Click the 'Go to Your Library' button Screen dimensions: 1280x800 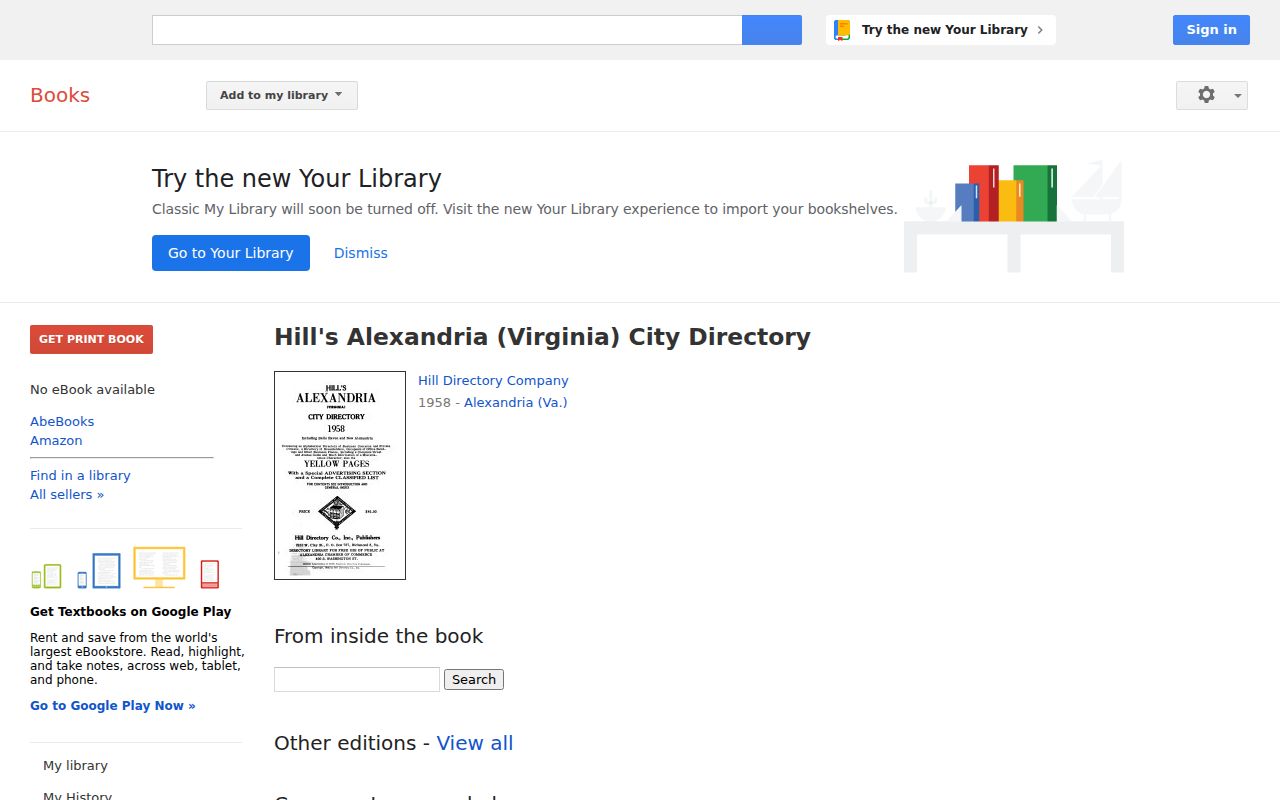tap(231, 253)
